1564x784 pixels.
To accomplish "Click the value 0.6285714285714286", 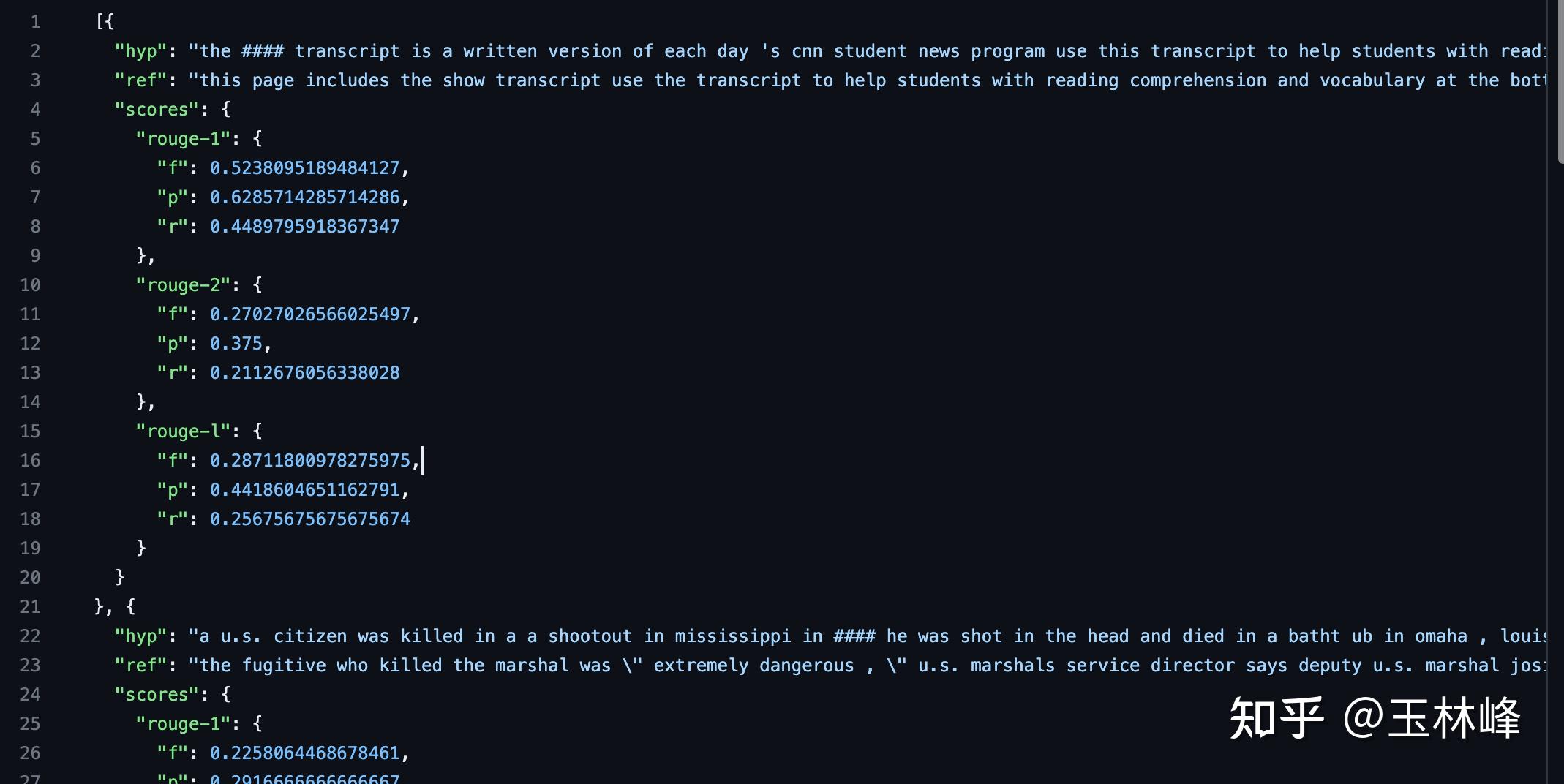I will (x=304, y=197).
